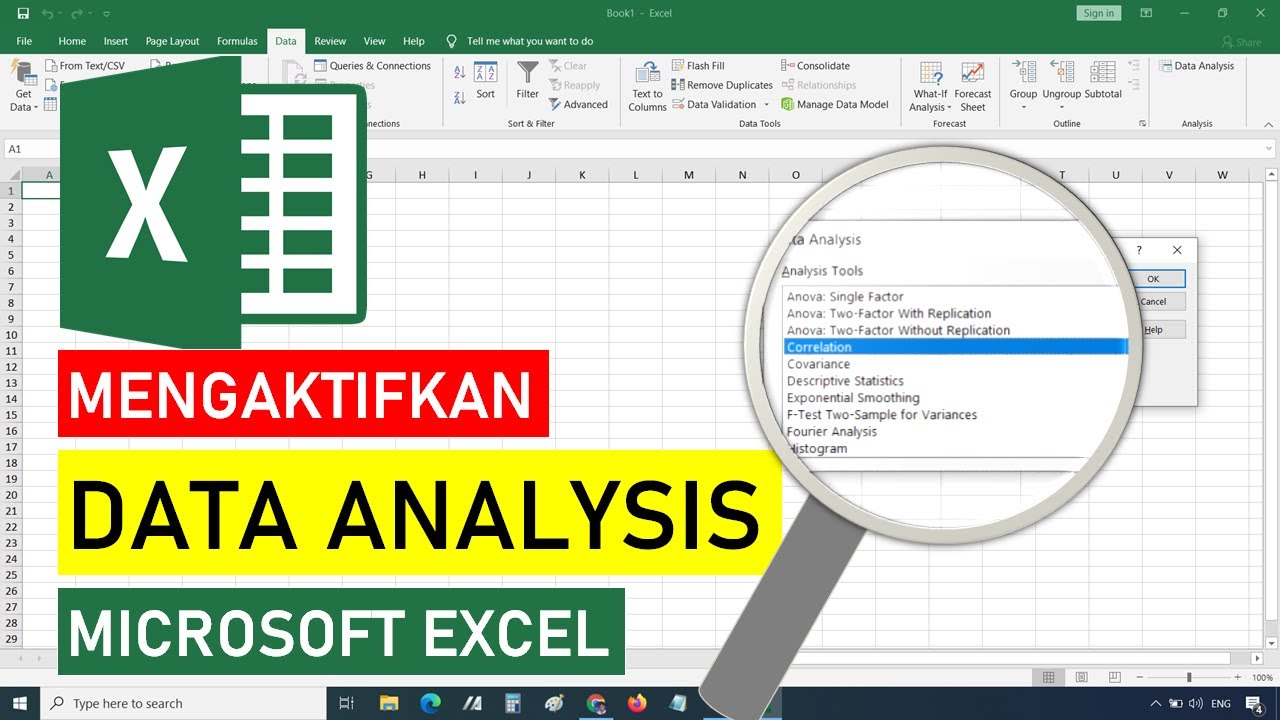Click the Subtotal button

pos(1103,80)
